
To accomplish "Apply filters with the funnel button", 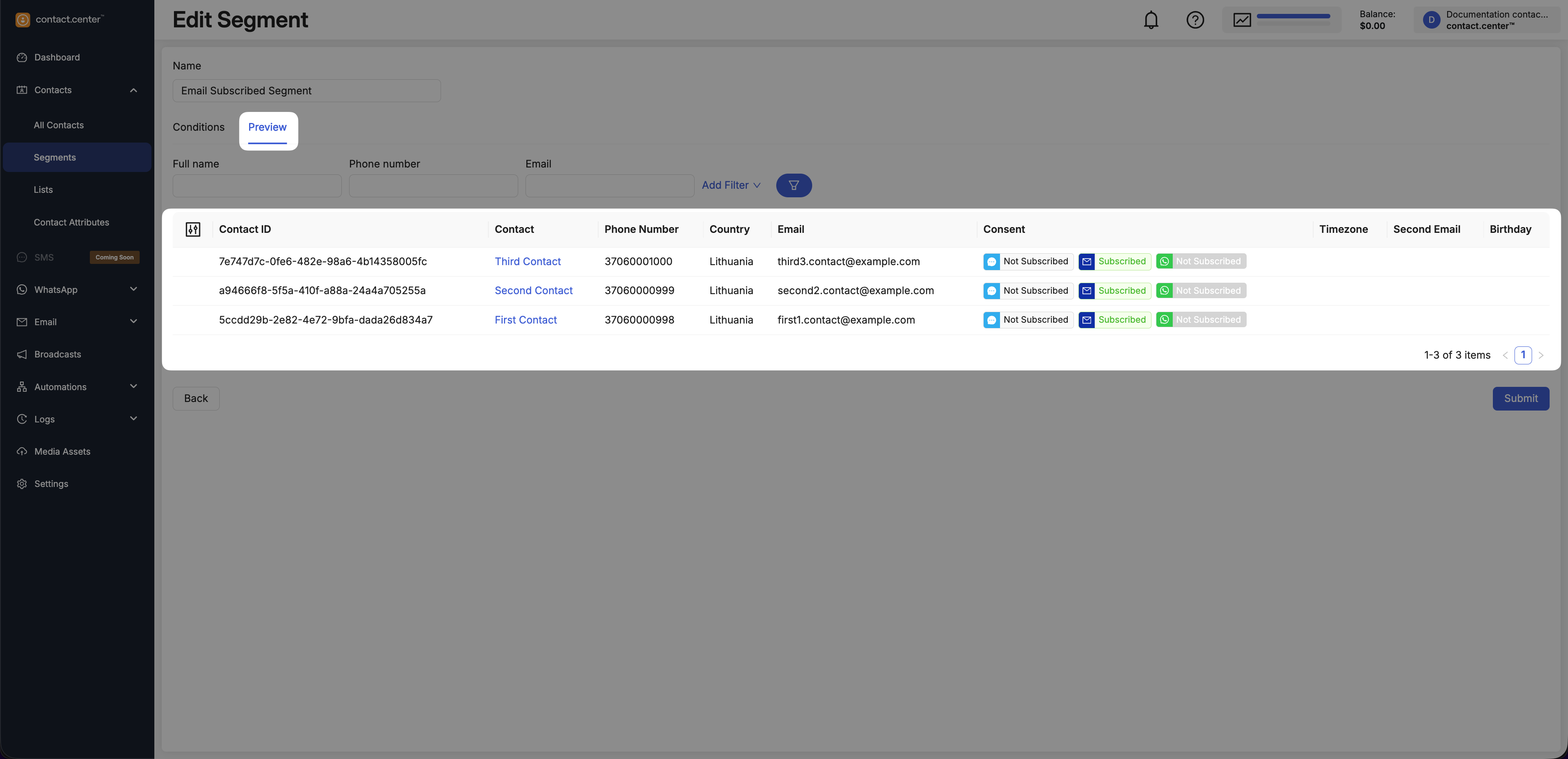I will [x=793, y=185].
